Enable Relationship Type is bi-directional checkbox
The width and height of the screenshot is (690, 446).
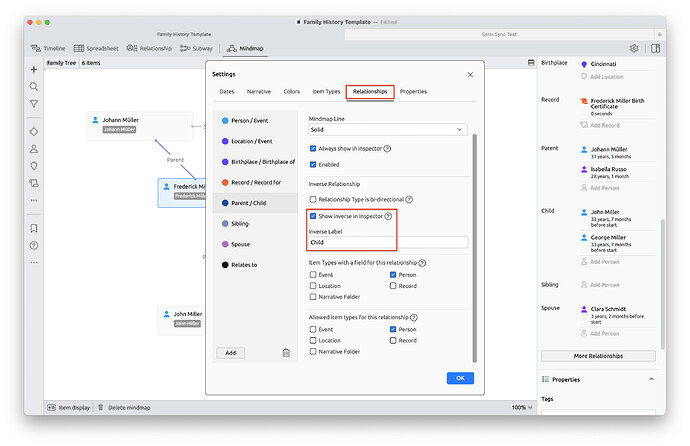pos(313,199)
